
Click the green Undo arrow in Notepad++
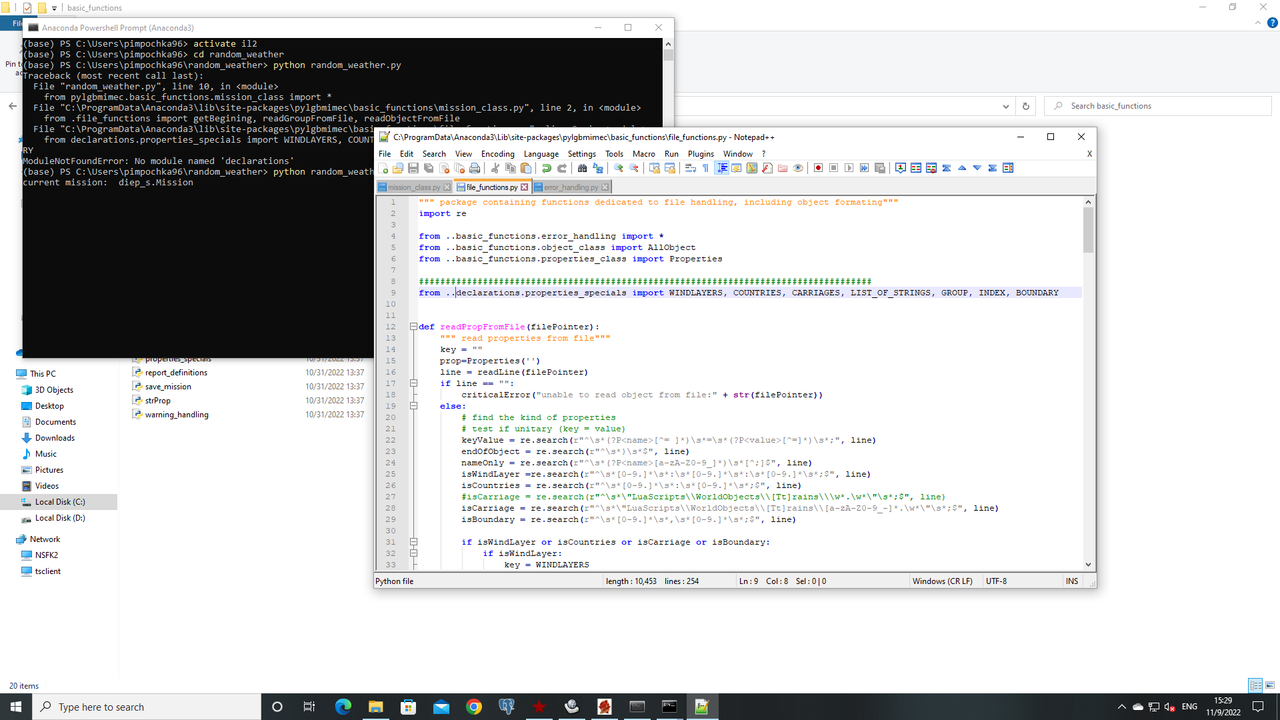coord(546,168)
